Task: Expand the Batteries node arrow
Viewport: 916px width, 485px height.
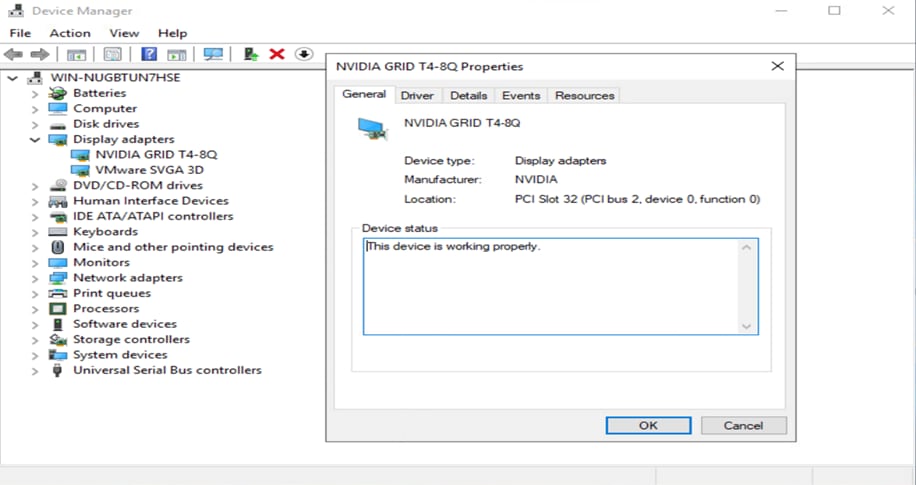Action: tap(35, 93)
